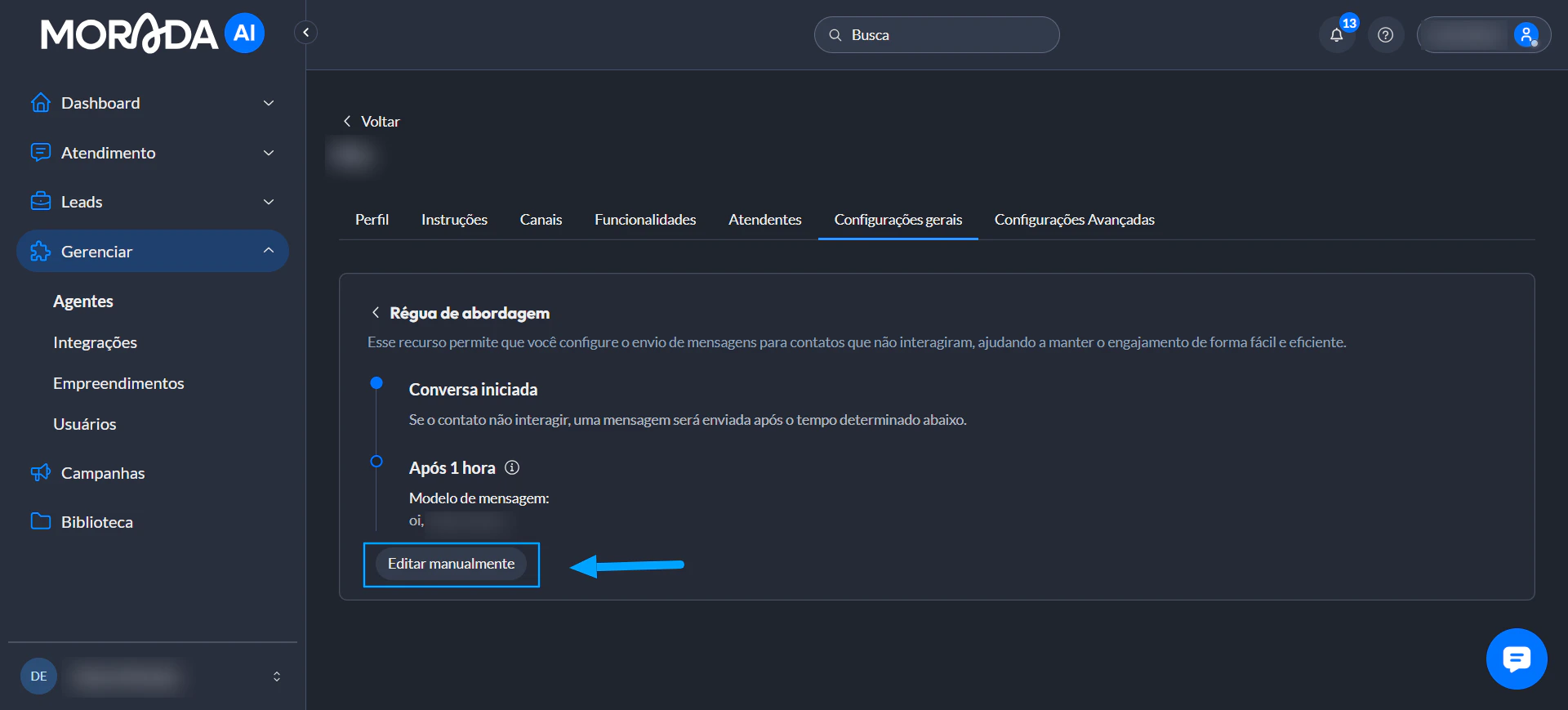Image resolution: width=1568 pixels, height=710 pixels.
Task: Click the DE account avatar
Action: click(x=38, y=676)
